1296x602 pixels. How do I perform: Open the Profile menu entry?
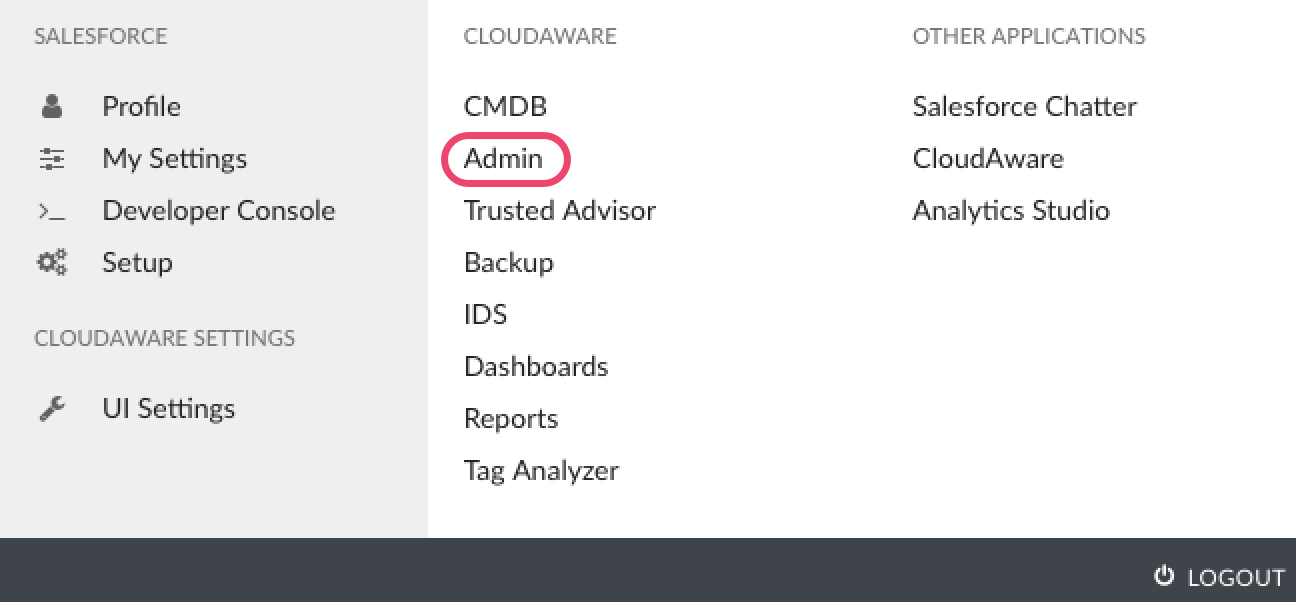coord(141,106)
